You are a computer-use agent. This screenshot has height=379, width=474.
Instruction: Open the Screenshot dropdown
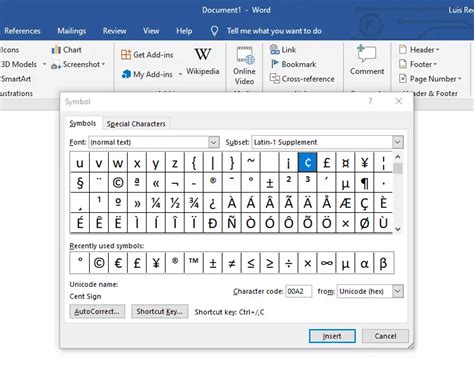tap(78, 64)
